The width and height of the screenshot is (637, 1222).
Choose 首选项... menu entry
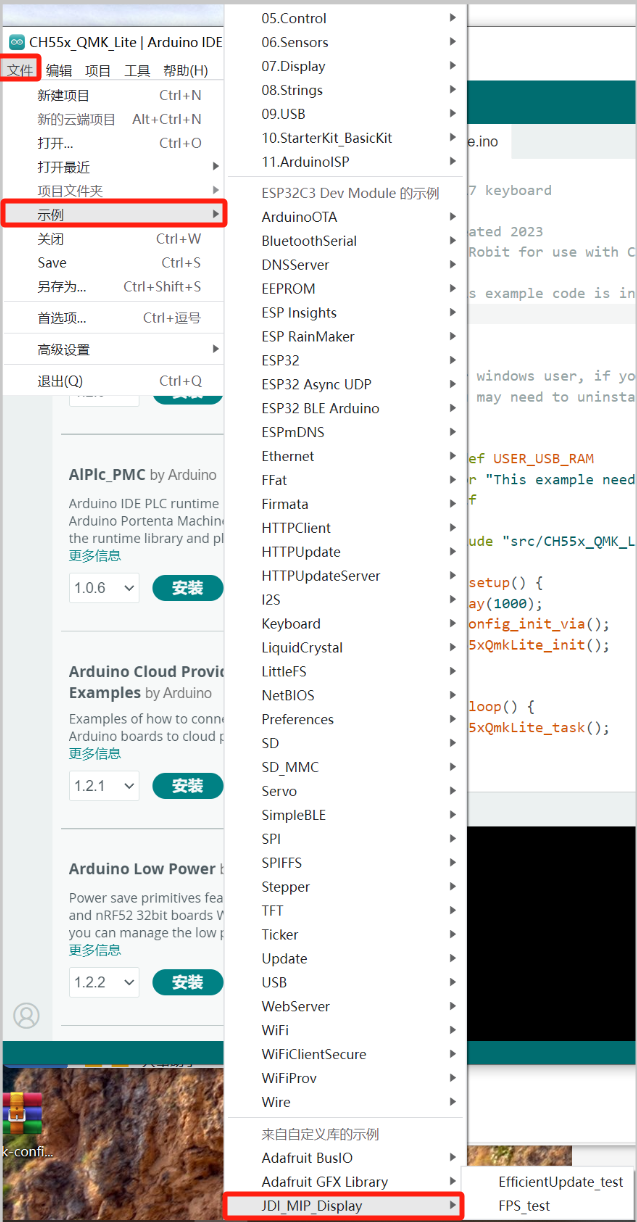click(62, 318)
